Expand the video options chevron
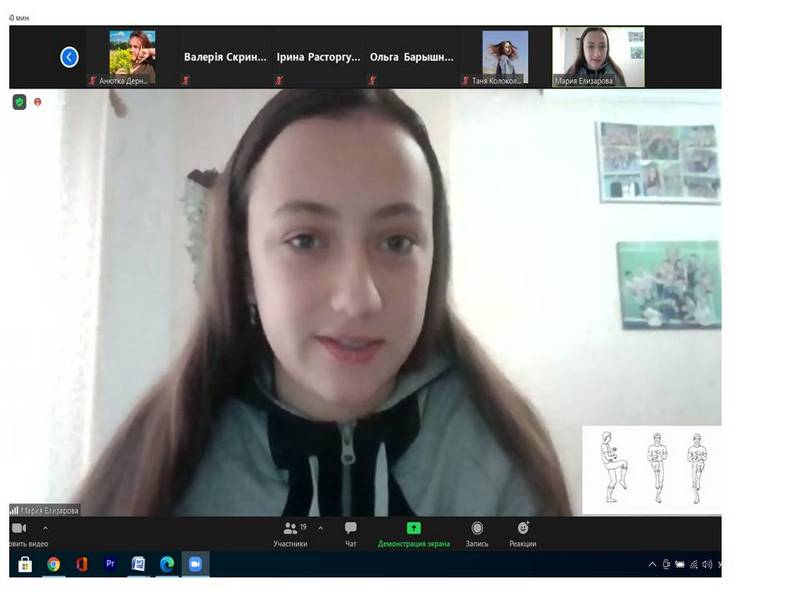This screenshot has height=600, width=800. [45, 528]
